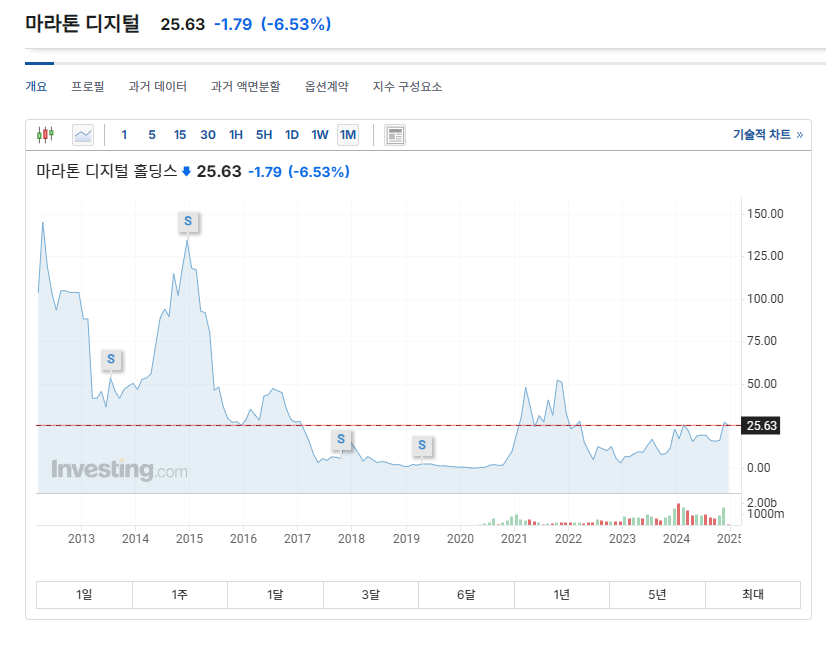Switch to the 옵션계약 tab
This screenshot has width=826, height=647.
(327, 86)
